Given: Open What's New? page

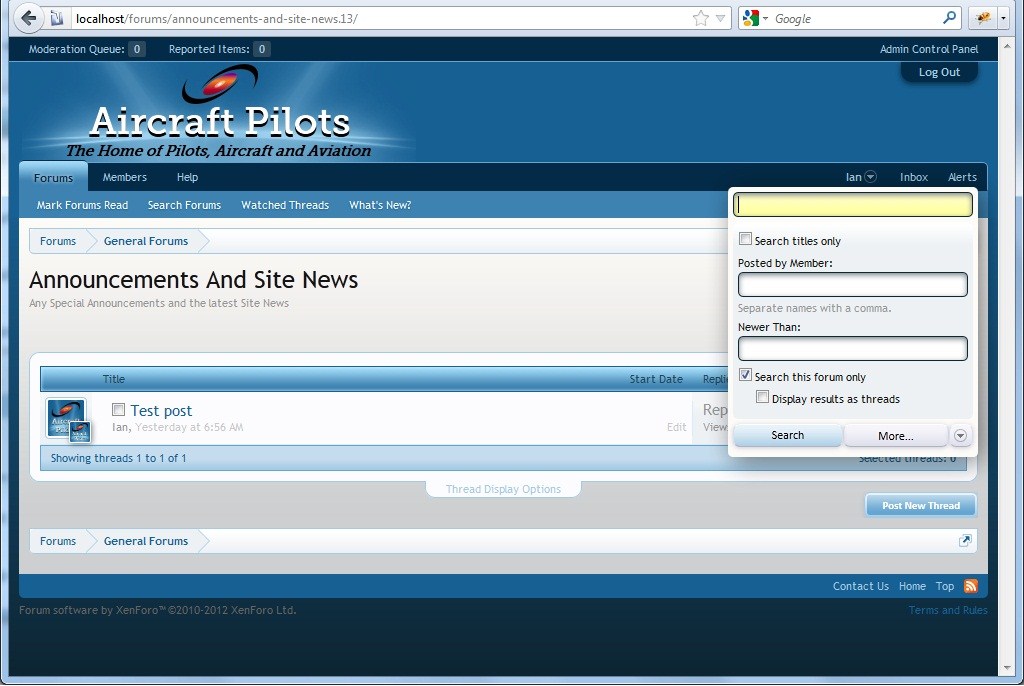Looking at the screenshot, I should click(x=380, y=205).
